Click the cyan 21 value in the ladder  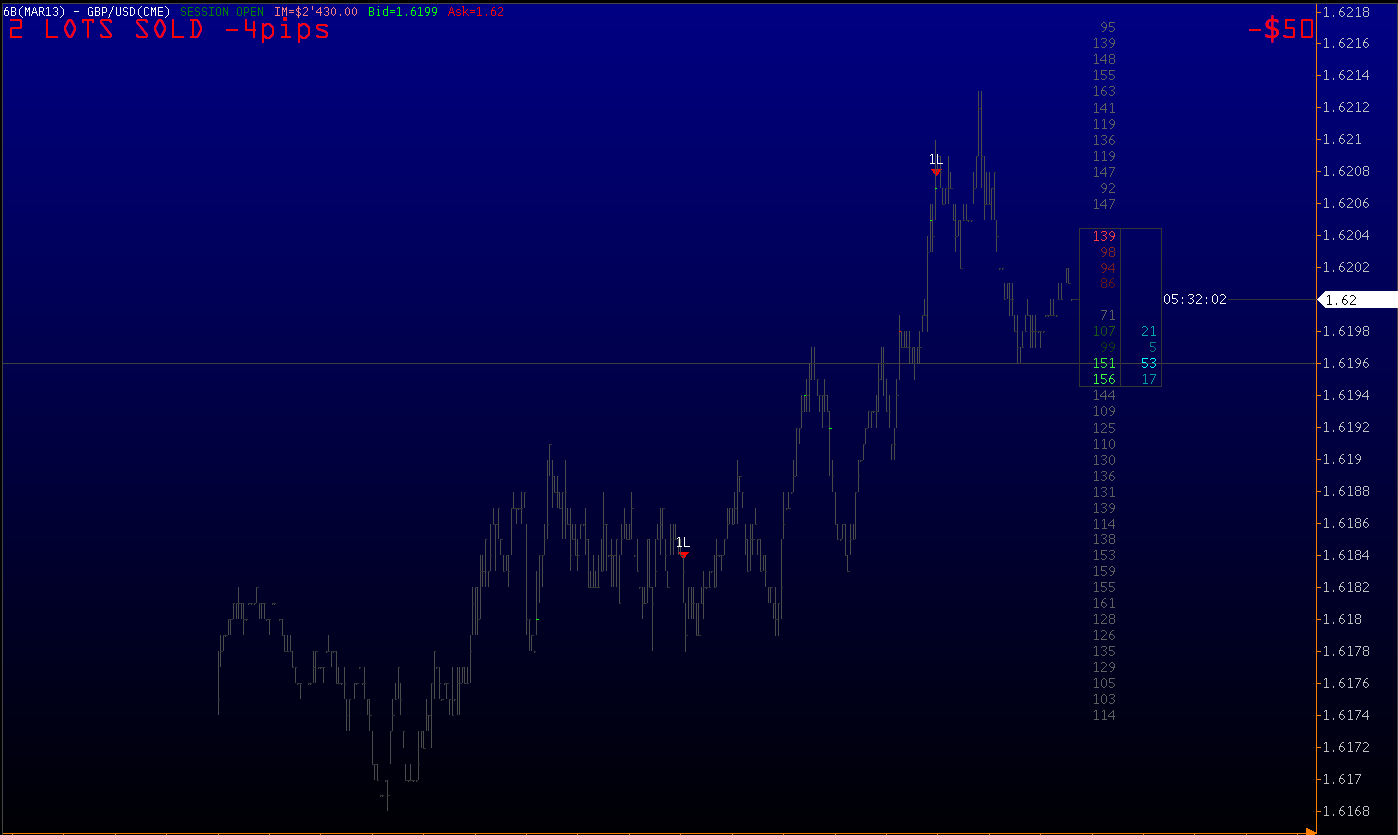[1149, 332]
